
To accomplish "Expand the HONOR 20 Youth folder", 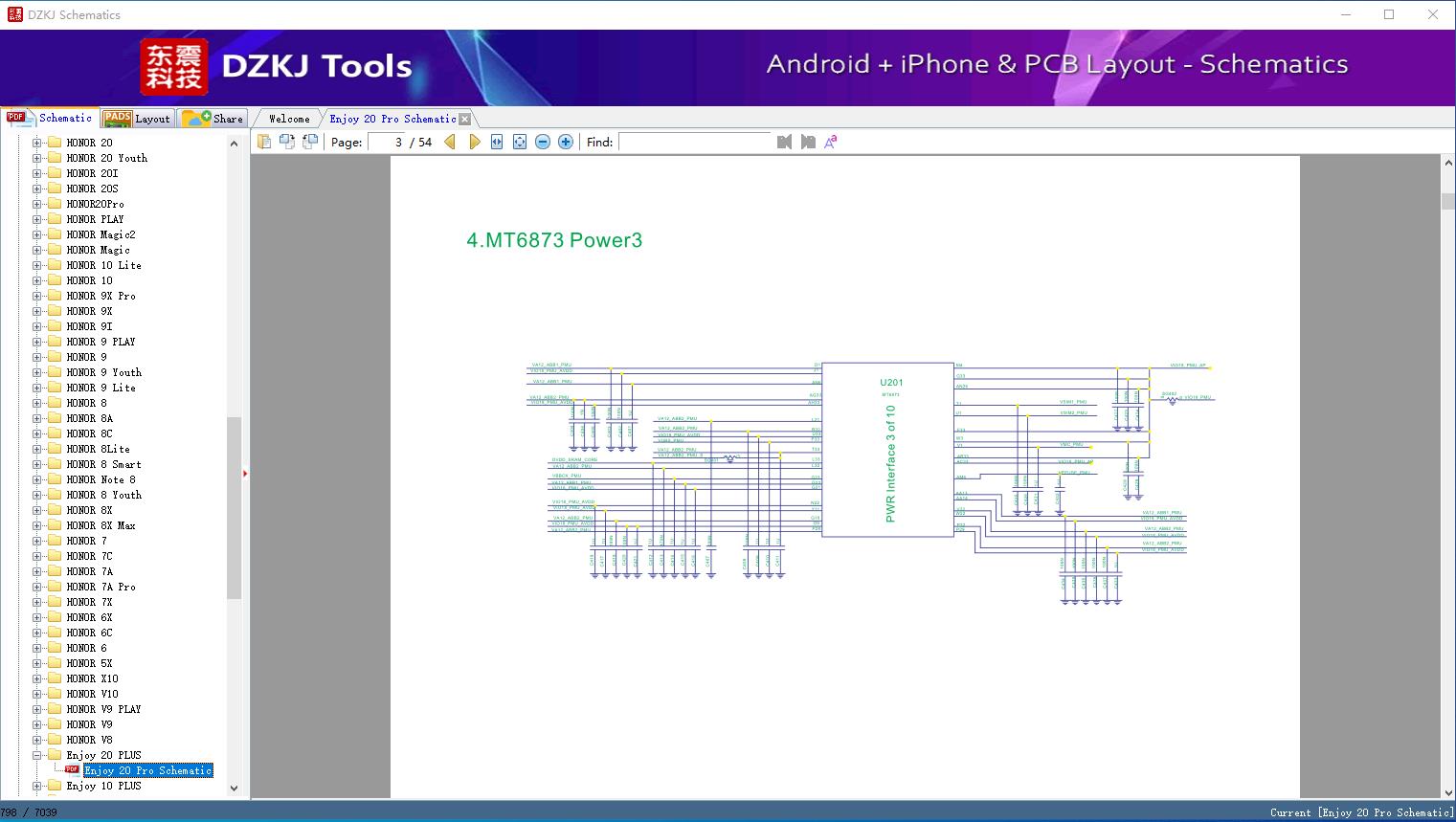I will coord(37,158).
